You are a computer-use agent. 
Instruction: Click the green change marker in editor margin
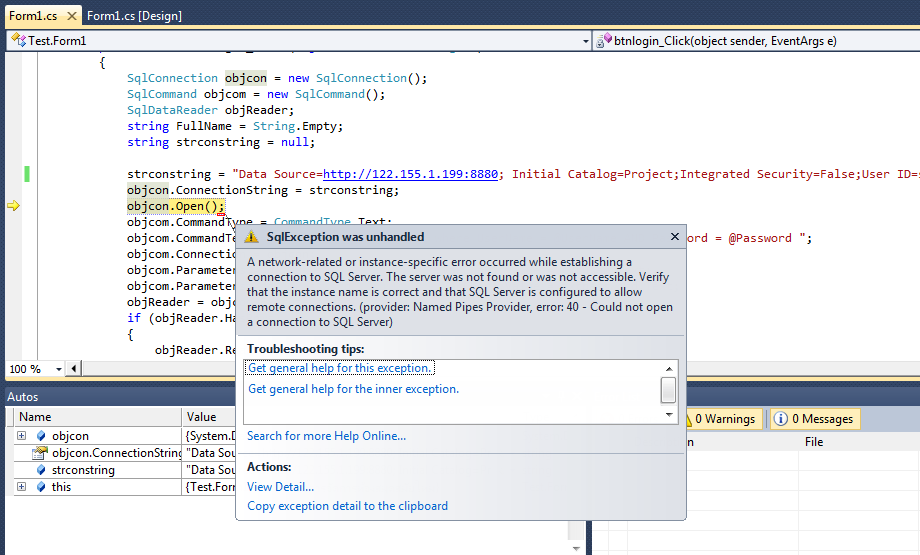26,174
